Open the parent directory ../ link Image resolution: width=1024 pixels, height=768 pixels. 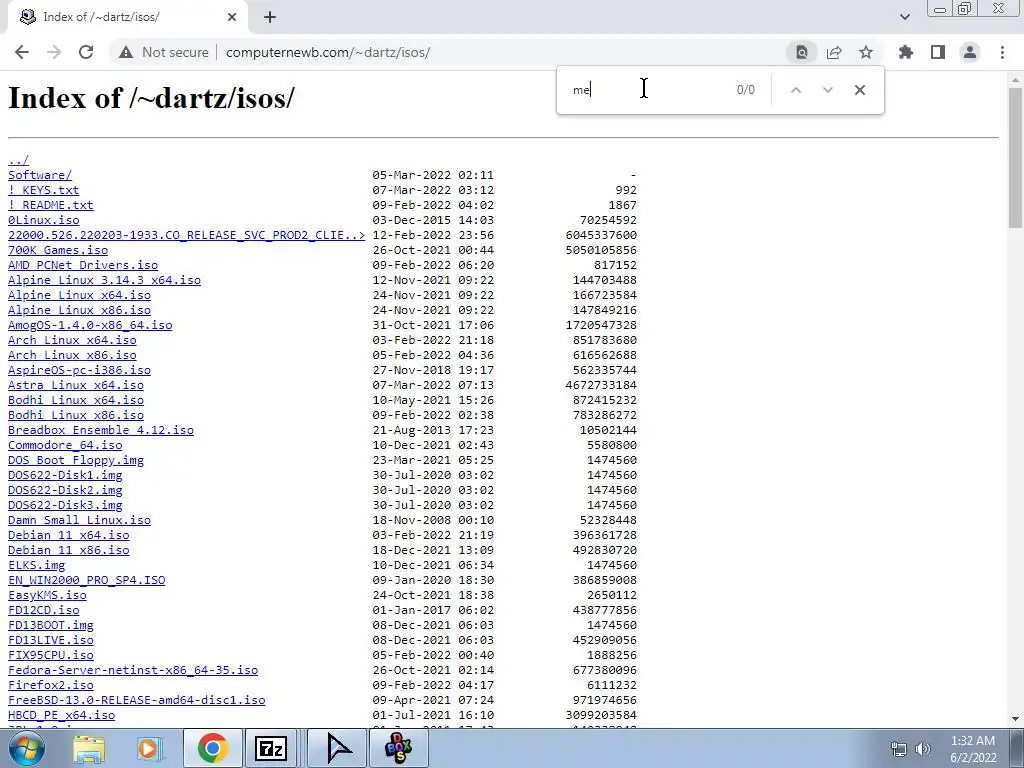pyautogui.click(x=18, y=160)
